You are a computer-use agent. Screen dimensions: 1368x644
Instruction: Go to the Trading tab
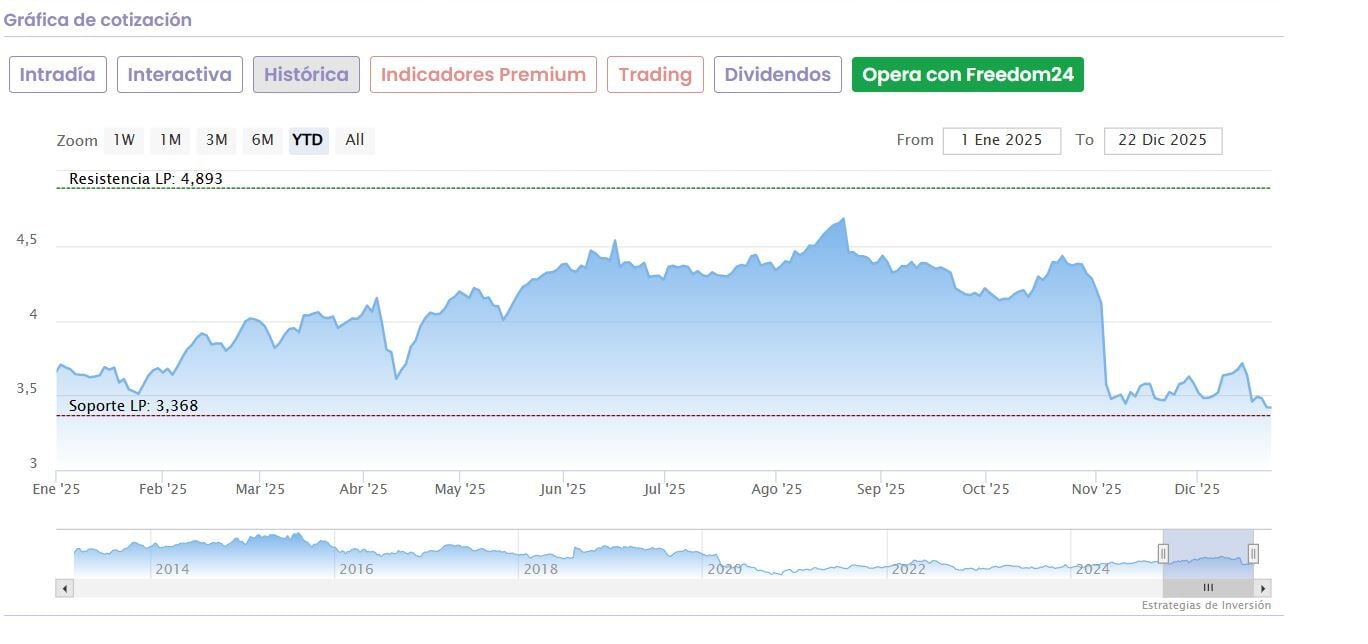click(x=655, y=75)
